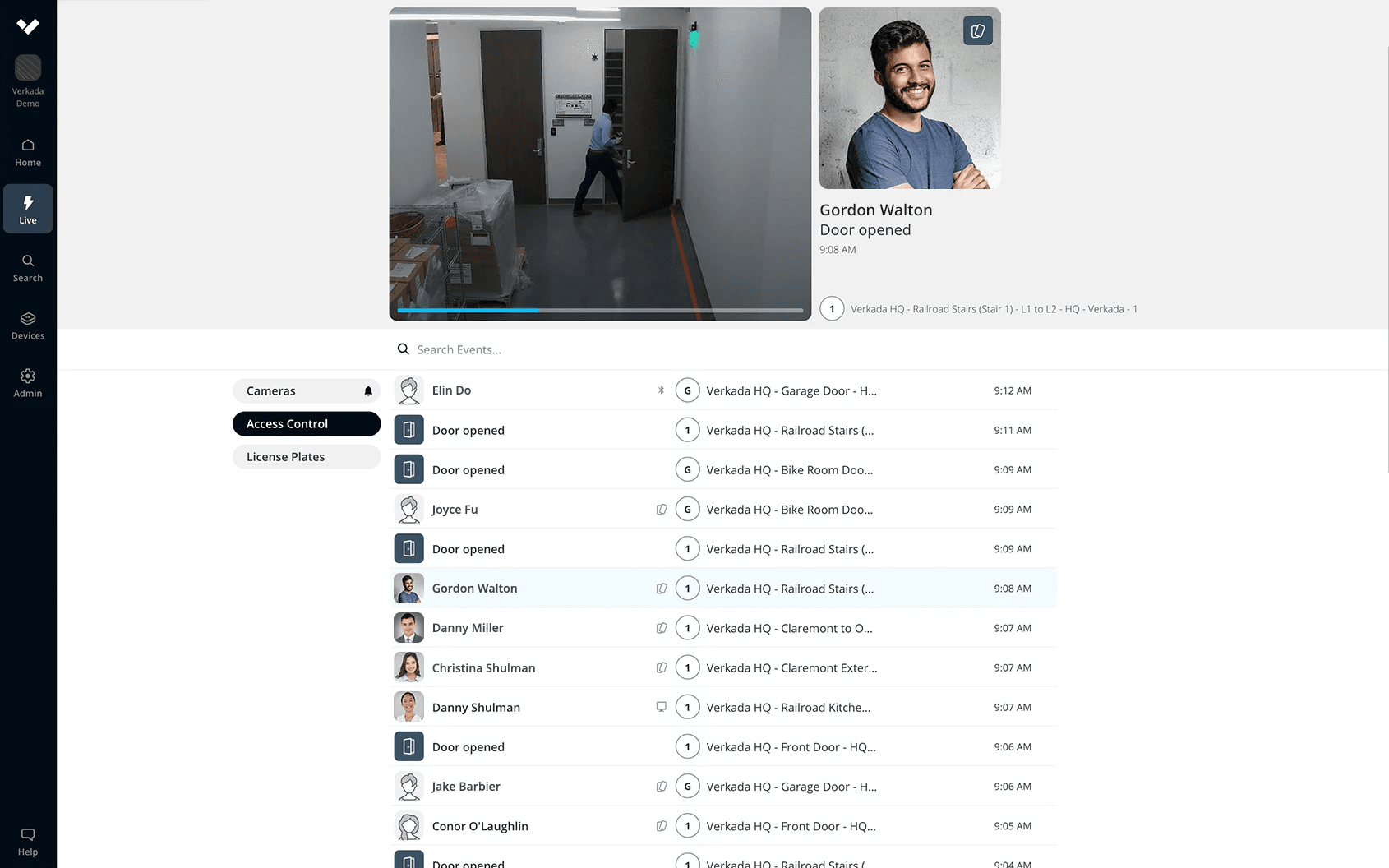Open the Elin Do garage door event

(723, 390)
